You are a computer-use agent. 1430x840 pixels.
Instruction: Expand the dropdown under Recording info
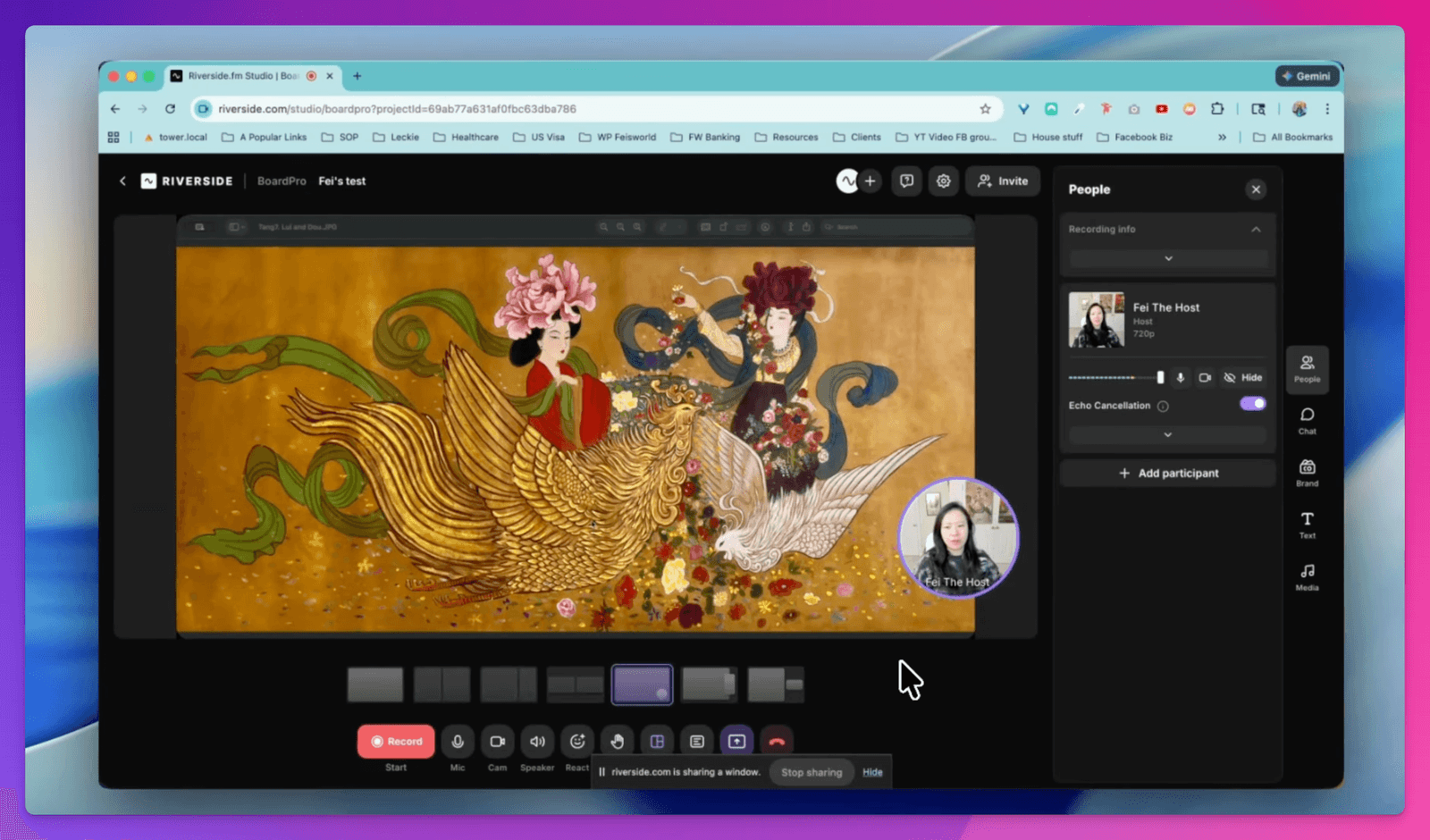tap(1168, 258)
